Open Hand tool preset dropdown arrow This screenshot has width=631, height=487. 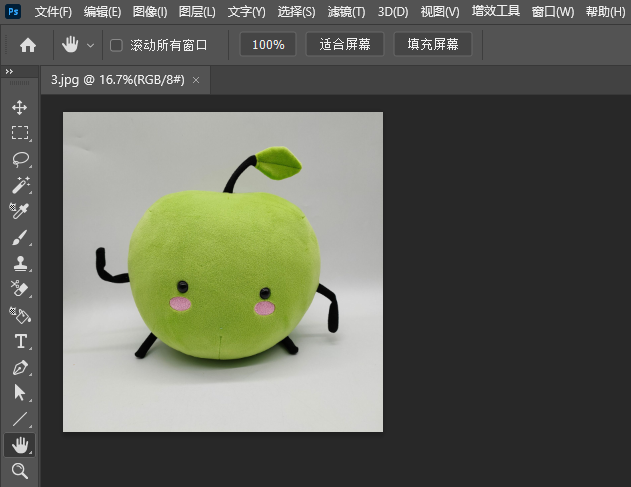[x=91, y=45]
